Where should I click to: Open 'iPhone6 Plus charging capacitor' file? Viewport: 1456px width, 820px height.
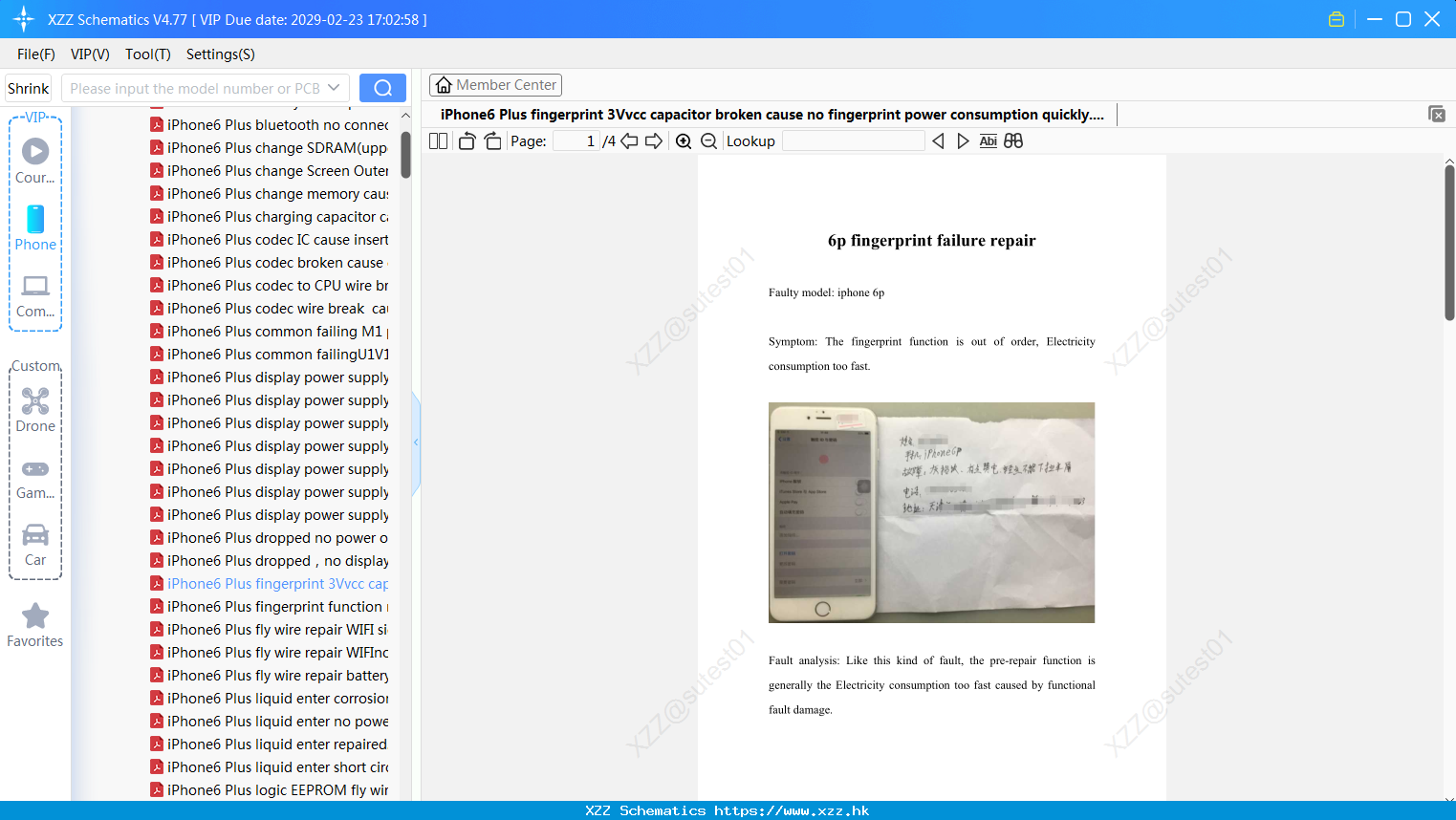269,217
